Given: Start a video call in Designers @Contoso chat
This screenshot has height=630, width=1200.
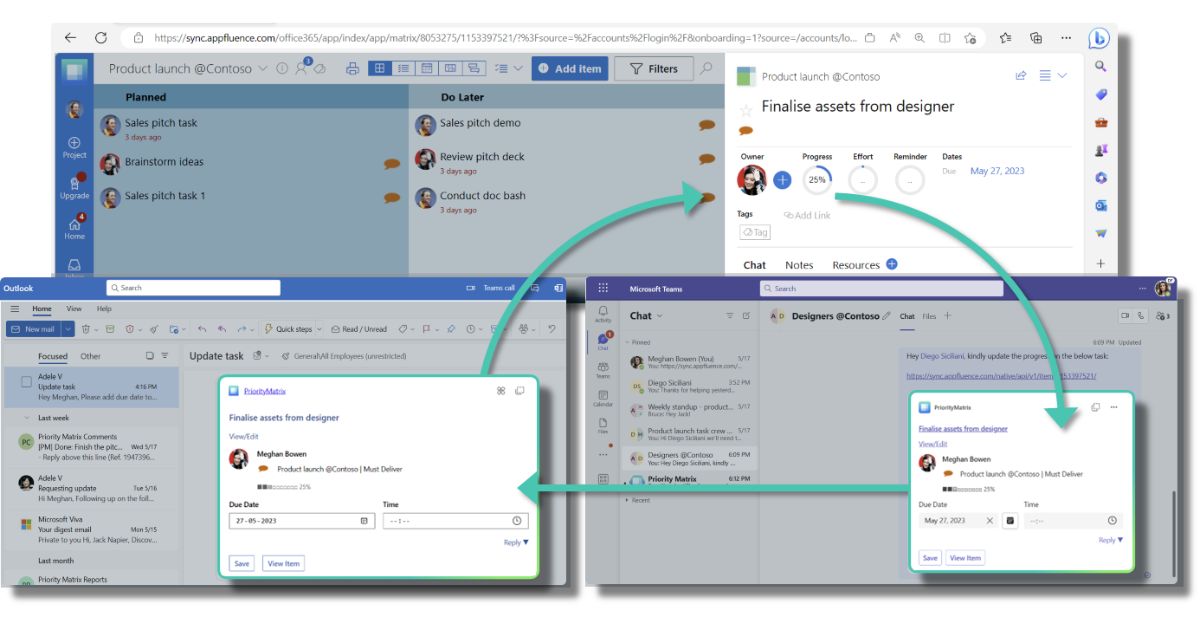Looking at the screenshot, I should [x=1125, y=316].
